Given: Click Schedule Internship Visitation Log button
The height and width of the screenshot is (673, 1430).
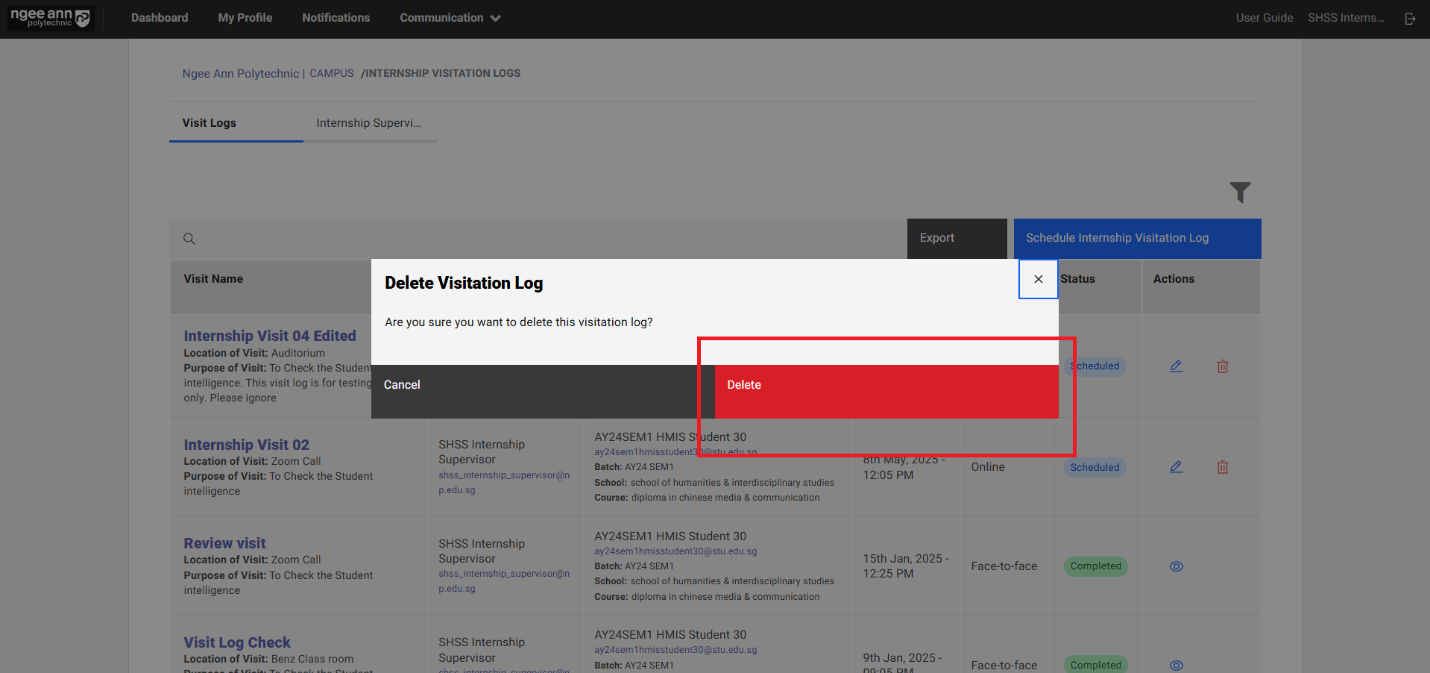Looking at the screenshot, I should tap(1137, 238).
